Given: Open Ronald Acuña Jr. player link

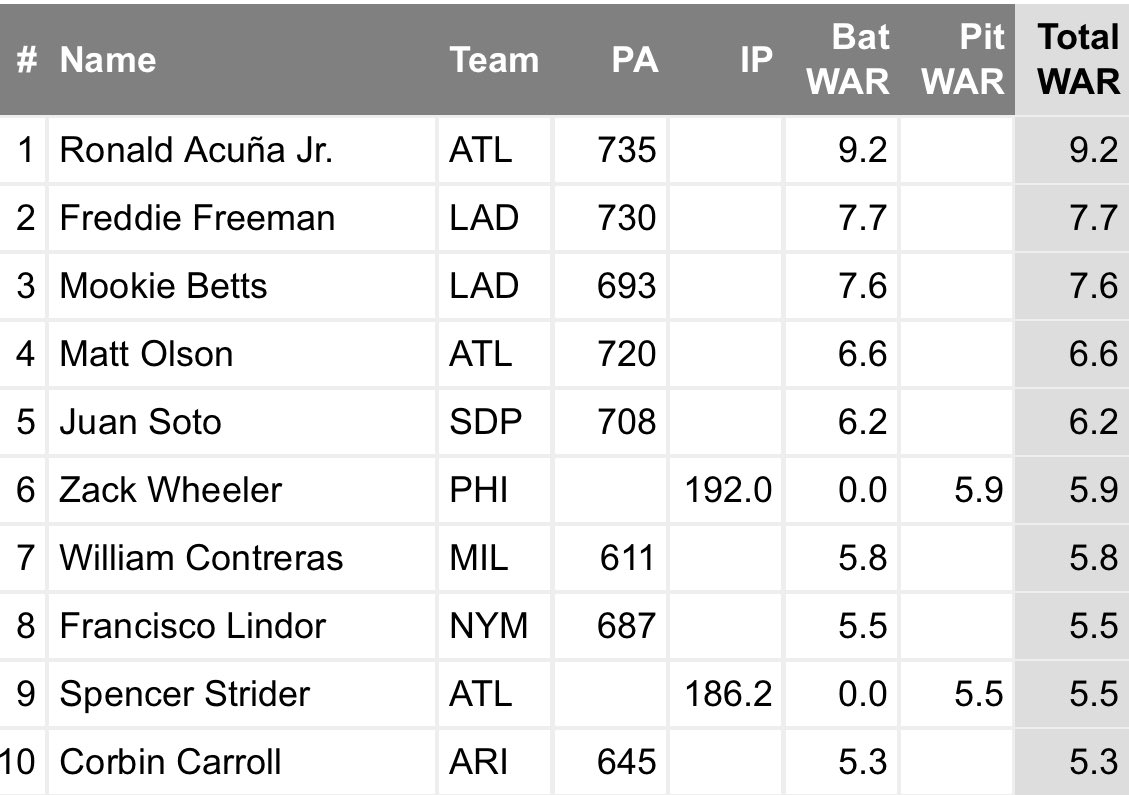Looking at the screenshot, I should (x=196, y=150).
